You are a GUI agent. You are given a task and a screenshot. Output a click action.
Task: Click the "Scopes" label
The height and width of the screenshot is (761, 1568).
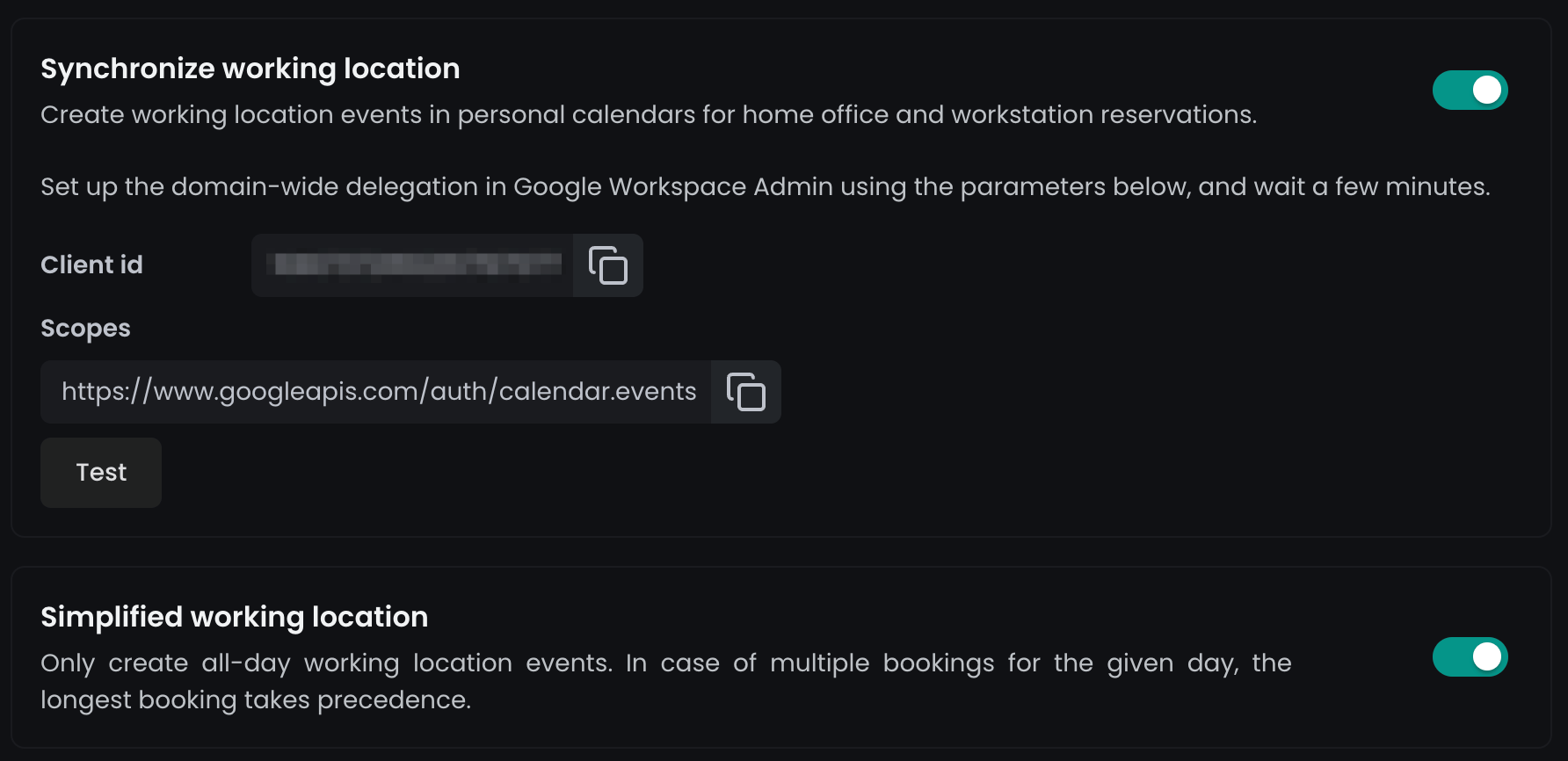85,328
